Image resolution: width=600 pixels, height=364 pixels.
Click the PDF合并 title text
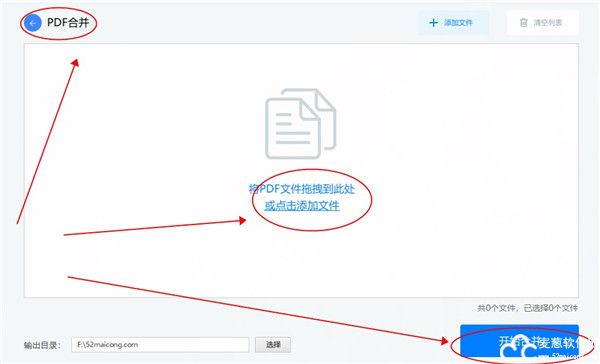pos(68,23)
